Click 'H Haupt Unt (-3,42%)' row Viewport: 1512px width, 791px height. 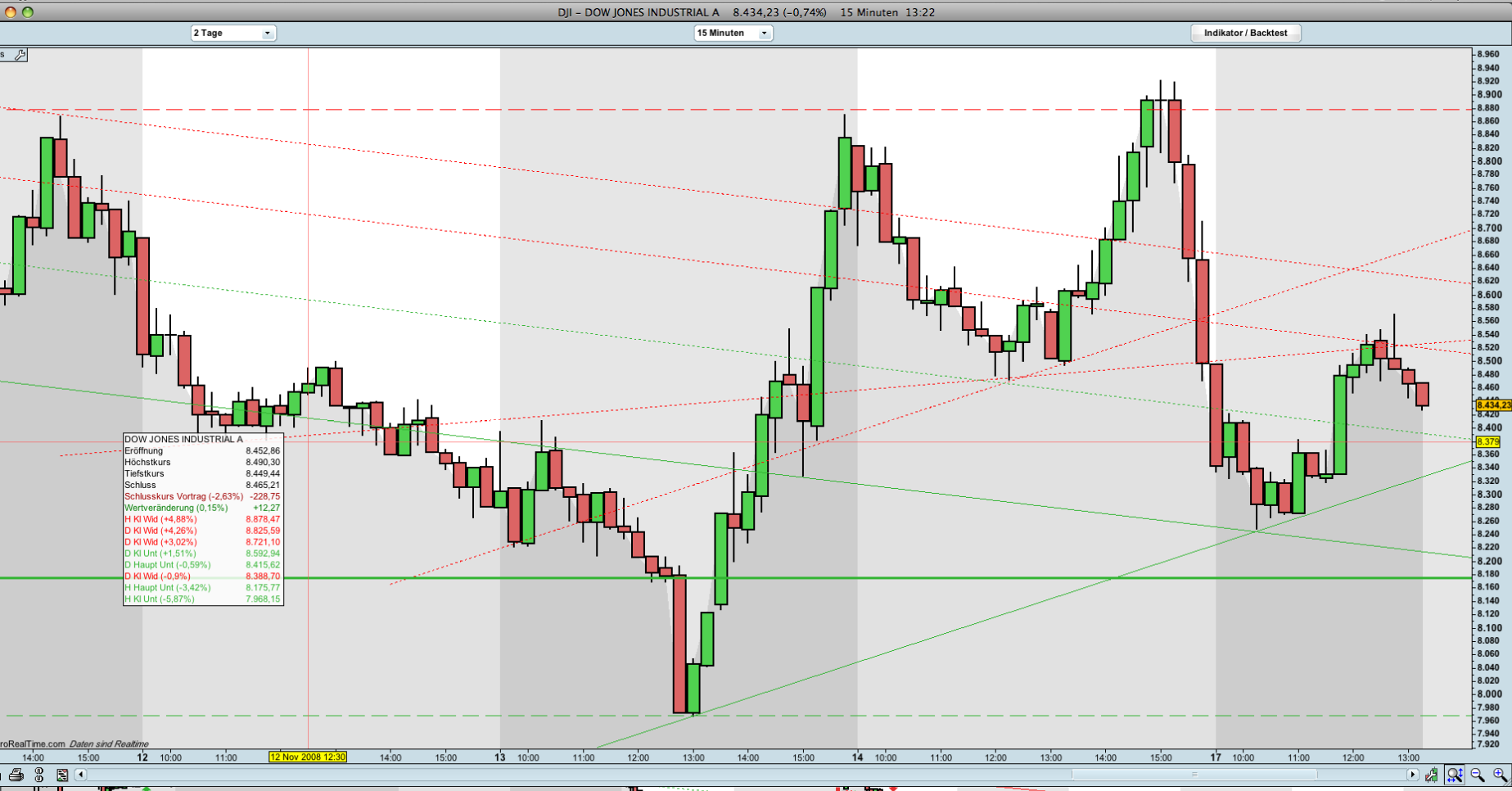(x=202, y=589)
